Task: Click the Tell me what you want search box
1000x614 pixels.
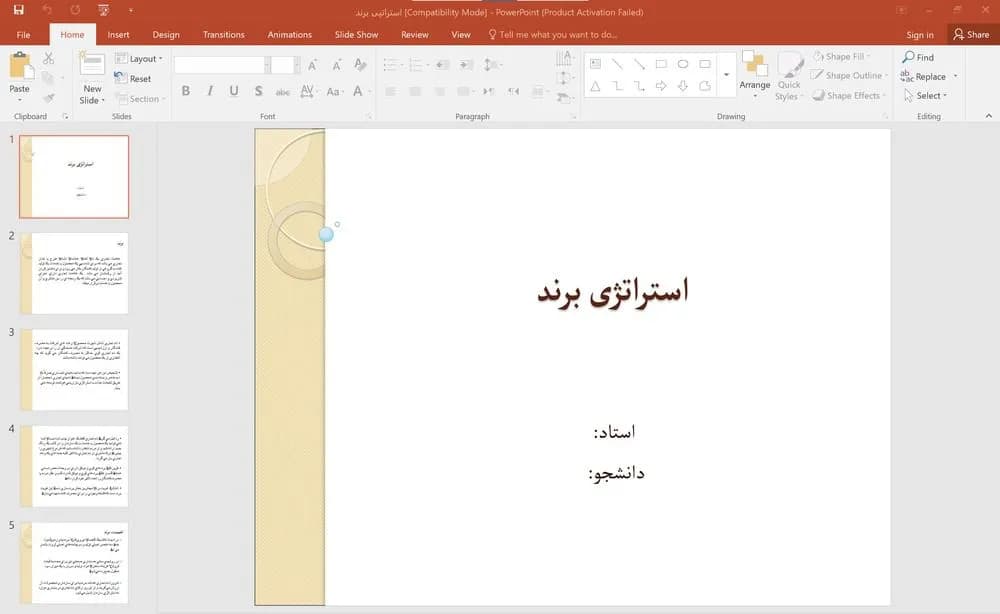Action: click(x=553, y=34)
